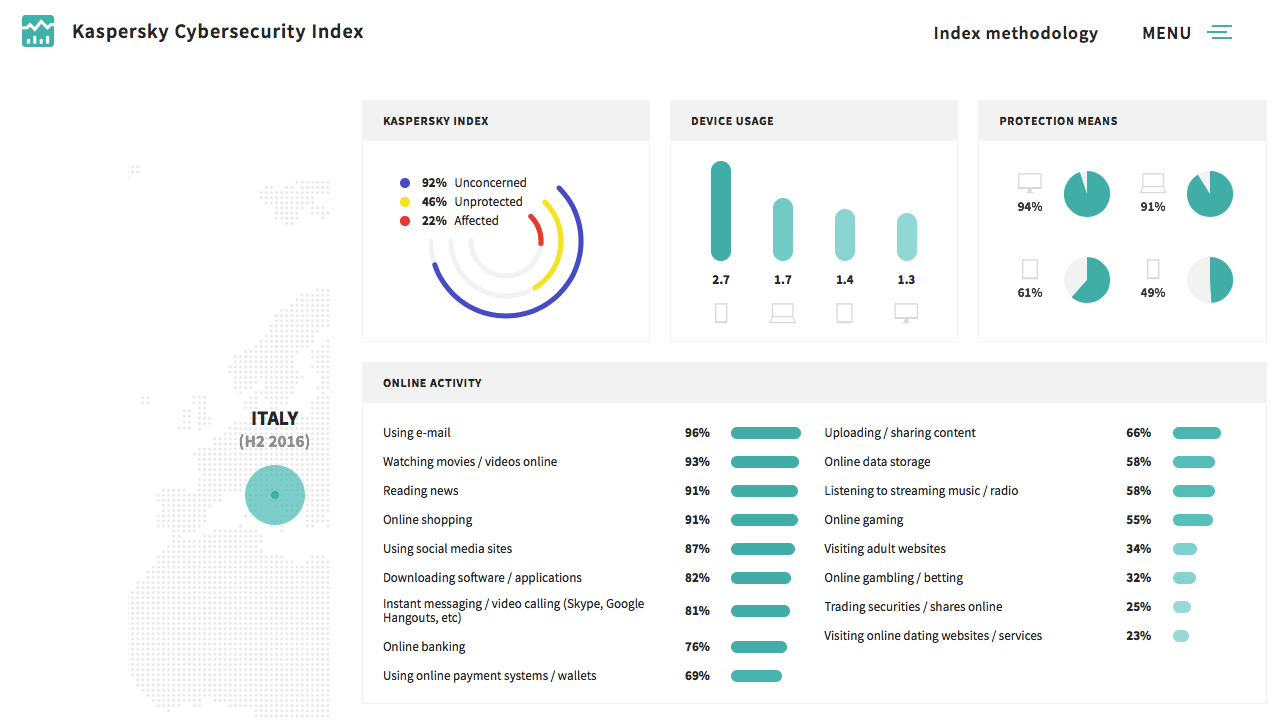Click the tablet icon under 1.4

pos(845,314)
